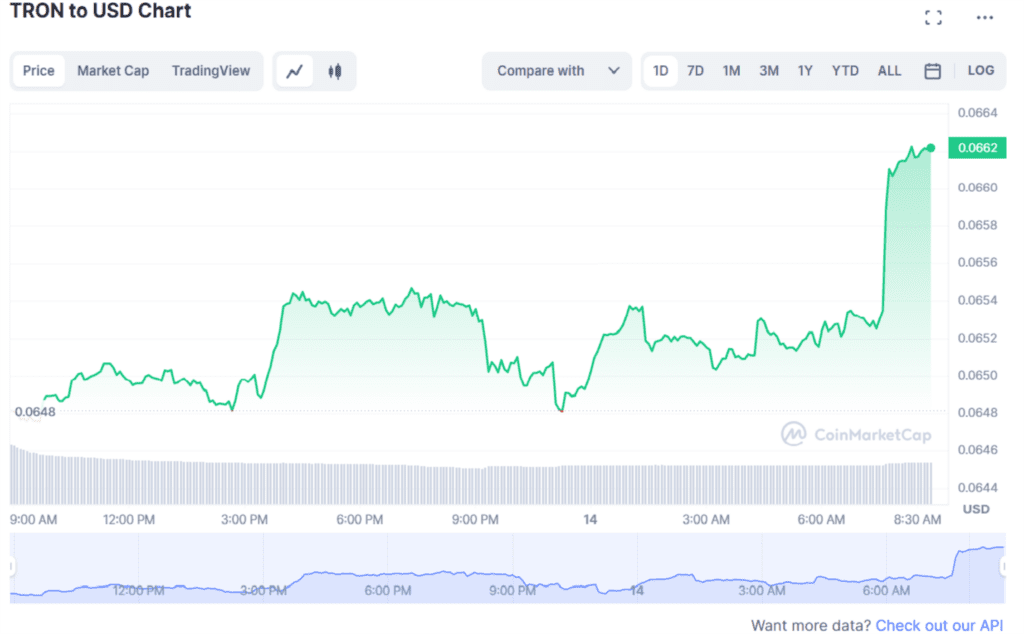Image resolution: width=1024 pixels, height=634 pixels.
Task: Select the 7D time range
Action: 696,71
